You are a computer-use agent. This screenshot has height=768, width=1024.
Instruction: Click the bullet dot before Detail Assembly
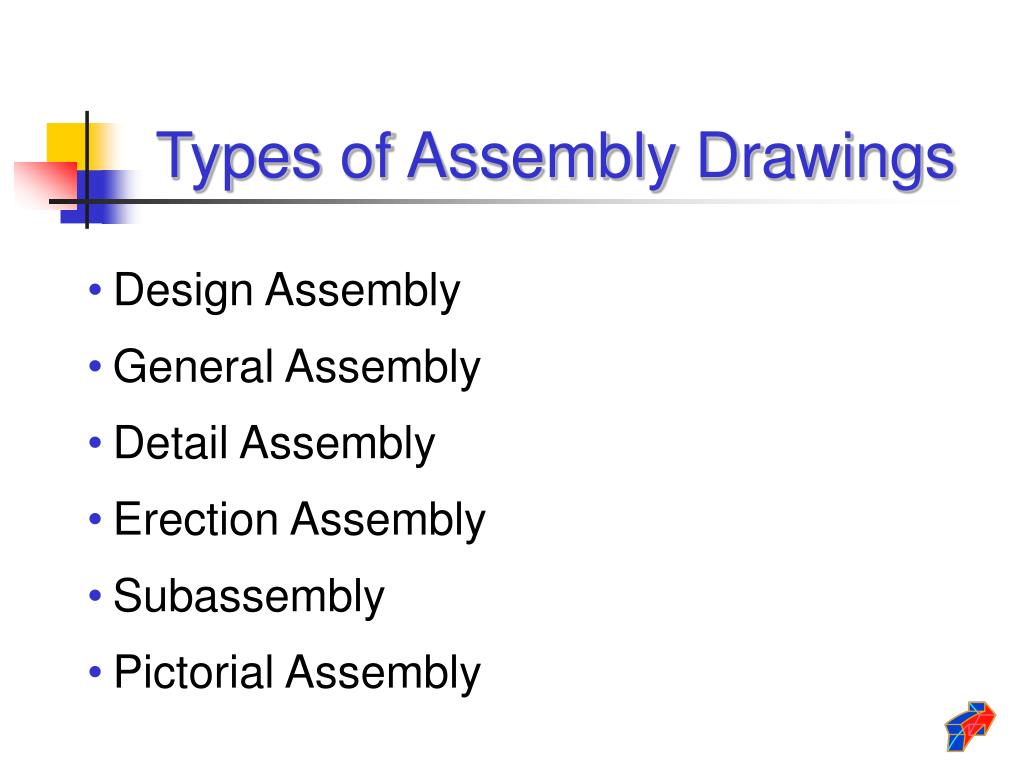pyautogui.click(x=95, y=443)
